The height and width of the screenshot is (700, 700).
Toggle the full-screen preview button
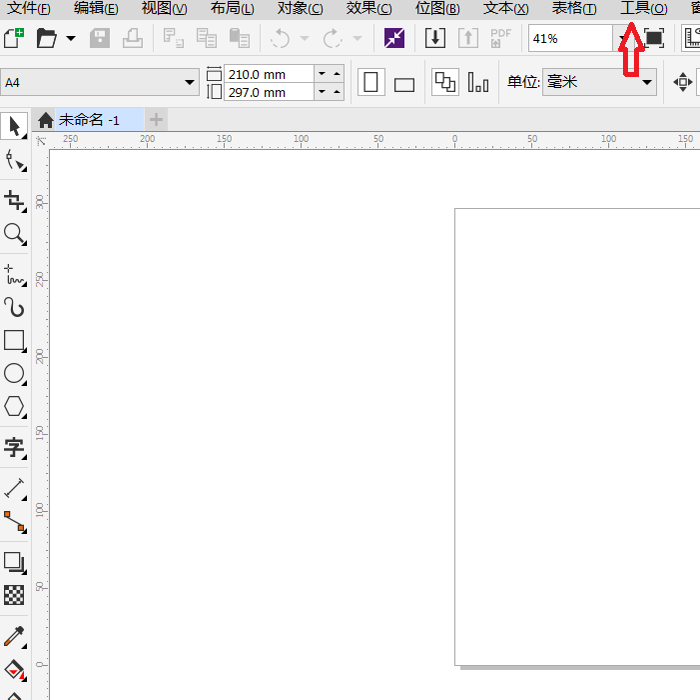point(654,39)
